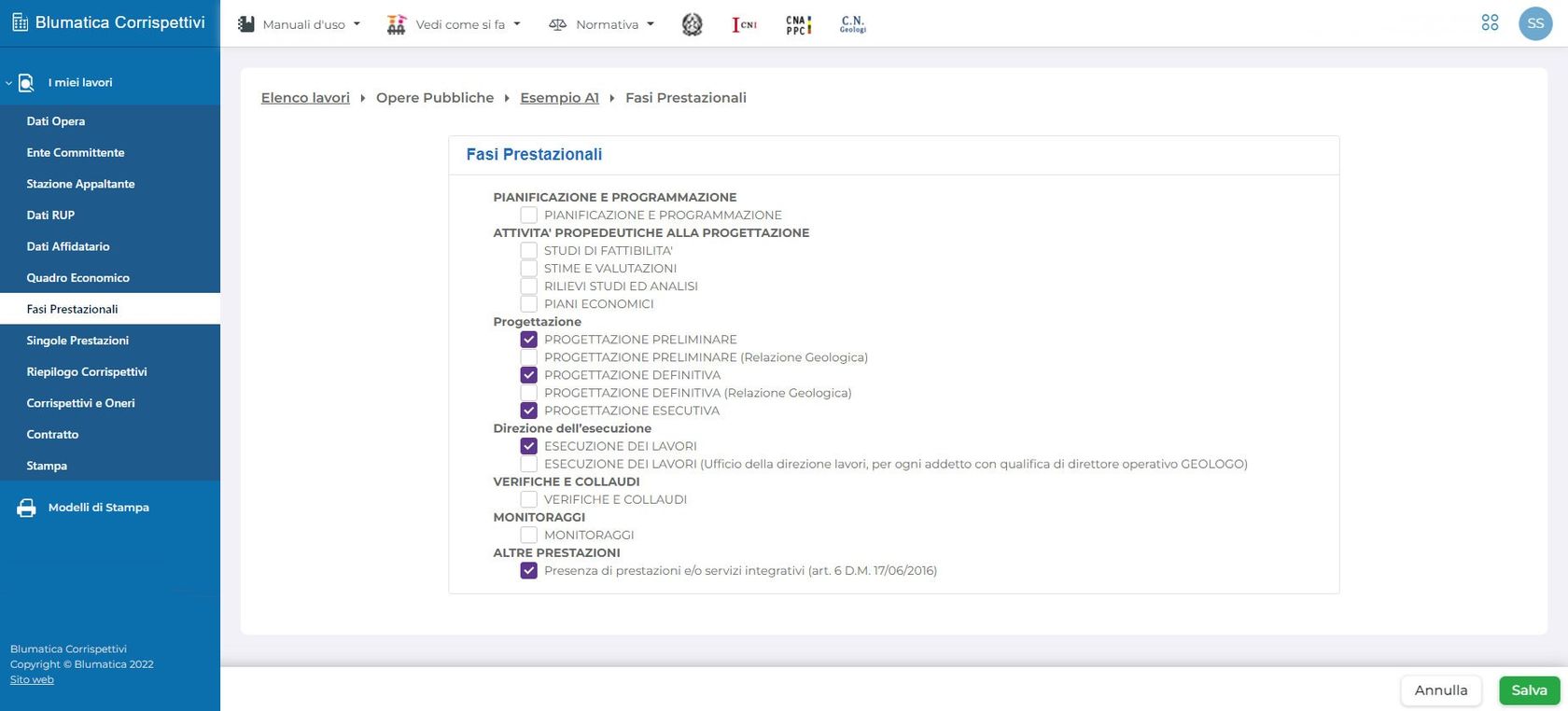This screenshot has height=711, width=1568.
Task: Open the Vedi come si fa dropdown
Action: pyautogui.click(x=455, y=24)
